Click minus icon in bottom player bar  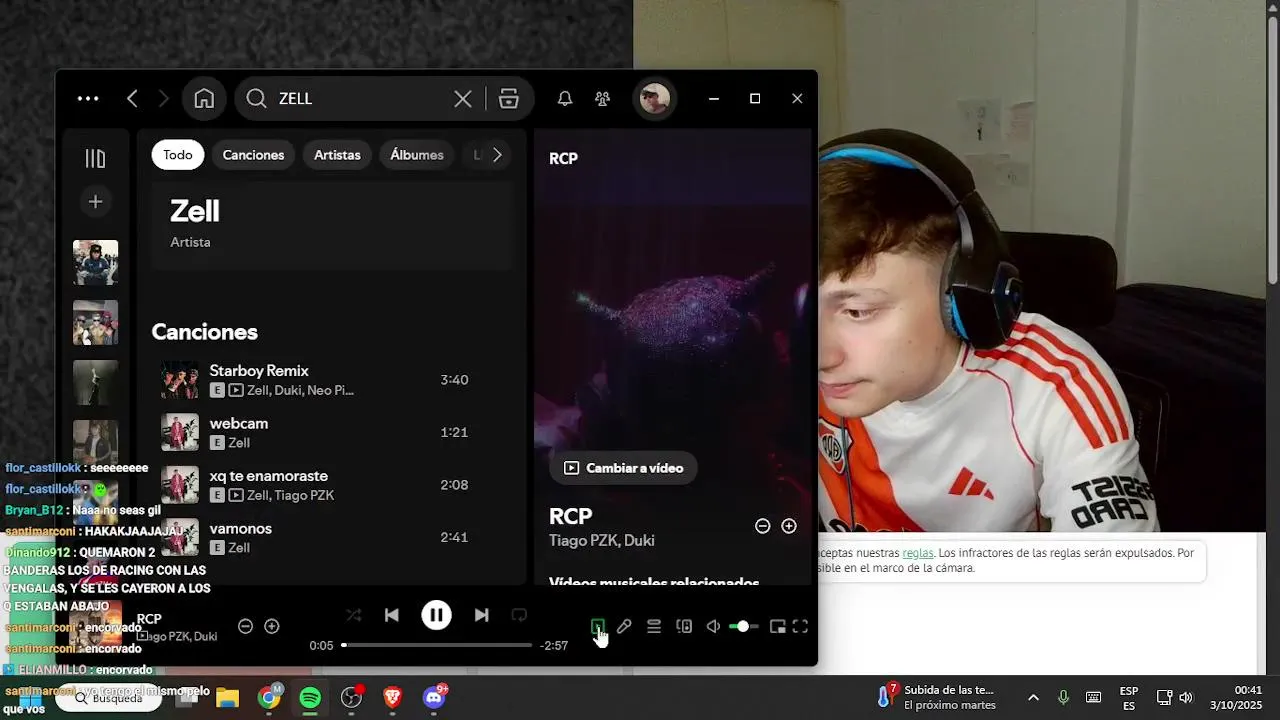(245, 626)
